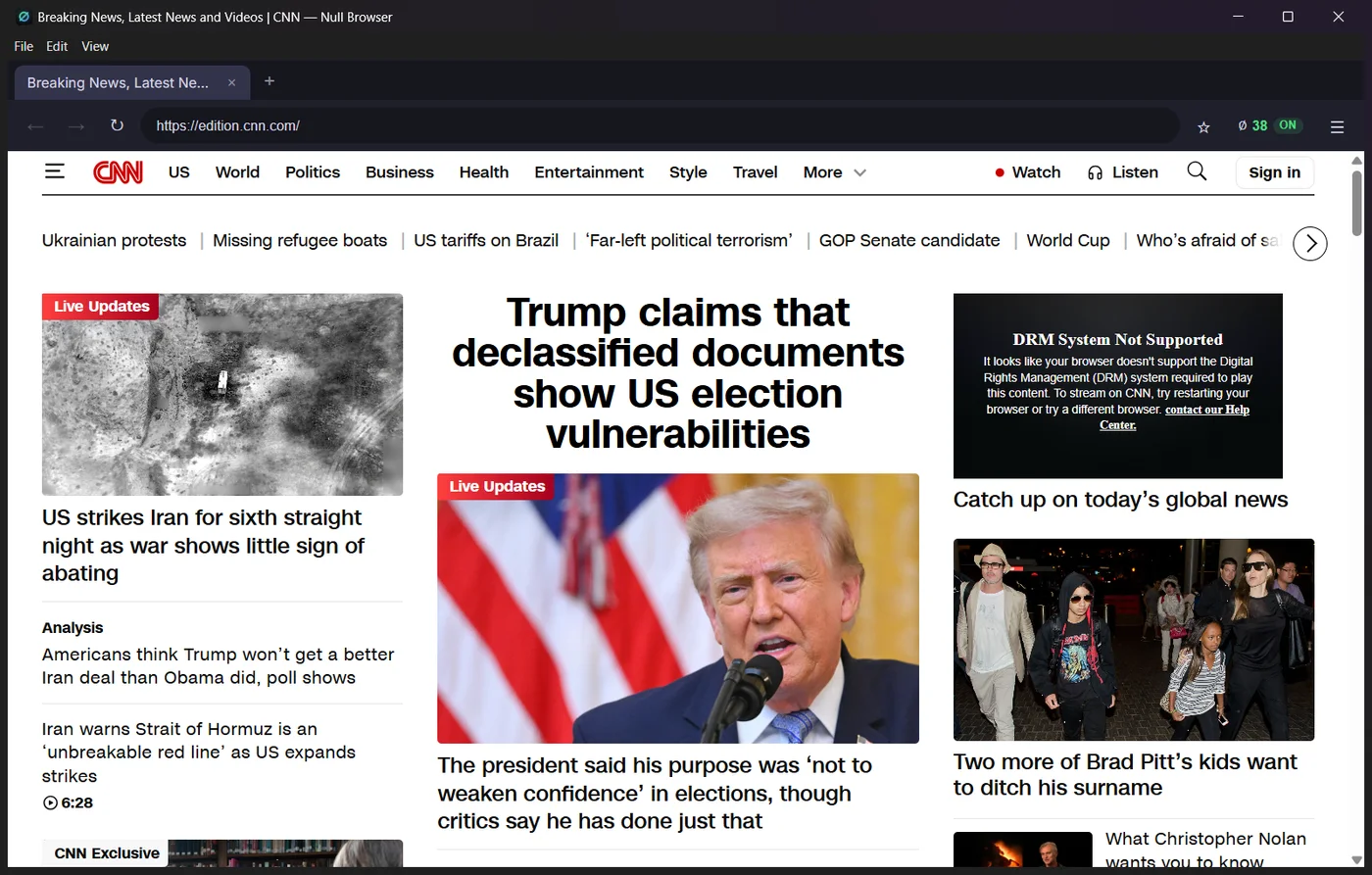Select GOP Senate candidate topic
Screen dimensions: 1372x875
pyautogui.click(x=909, y=240)
